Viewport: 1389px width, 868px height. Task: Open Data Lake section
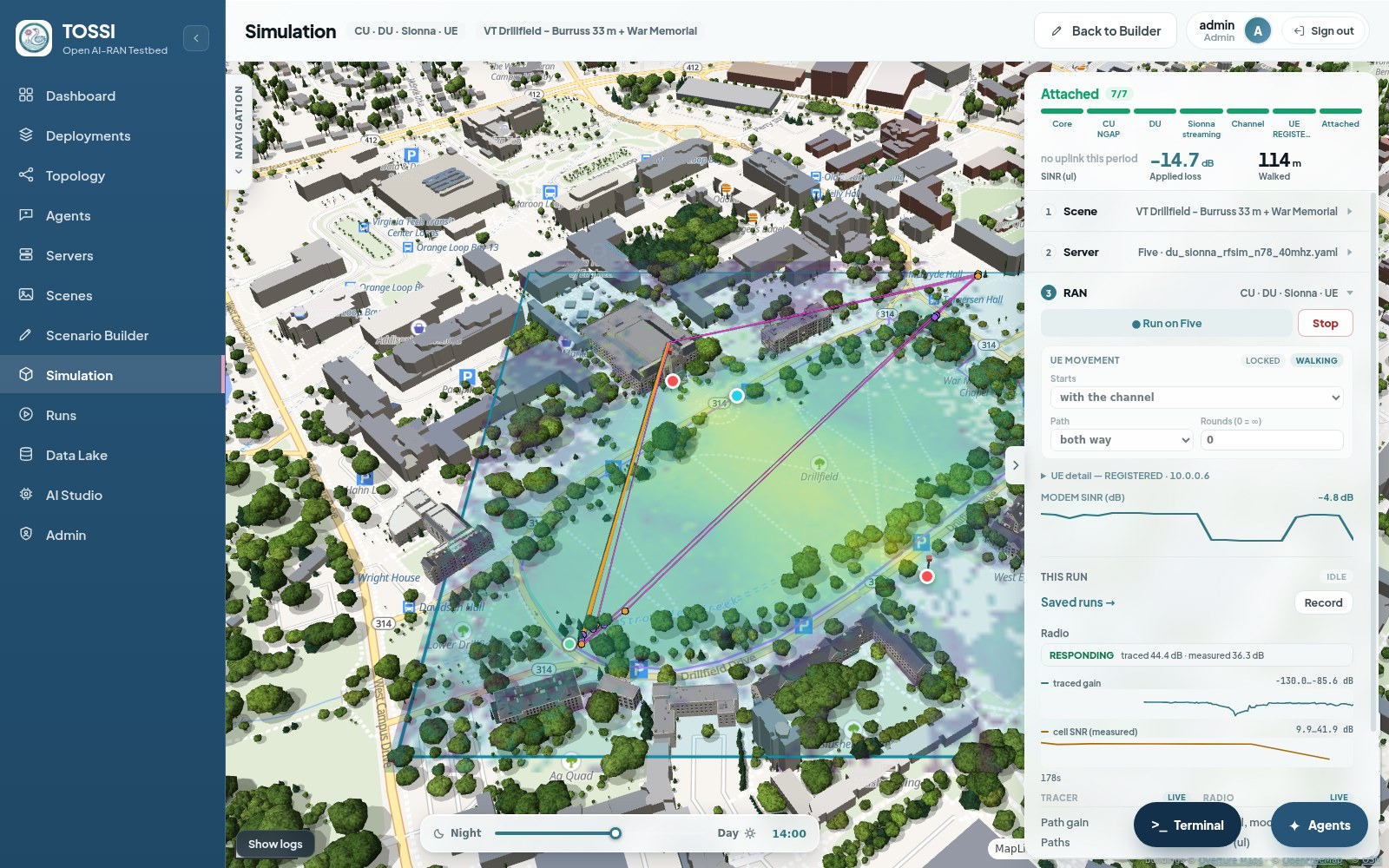112,455
